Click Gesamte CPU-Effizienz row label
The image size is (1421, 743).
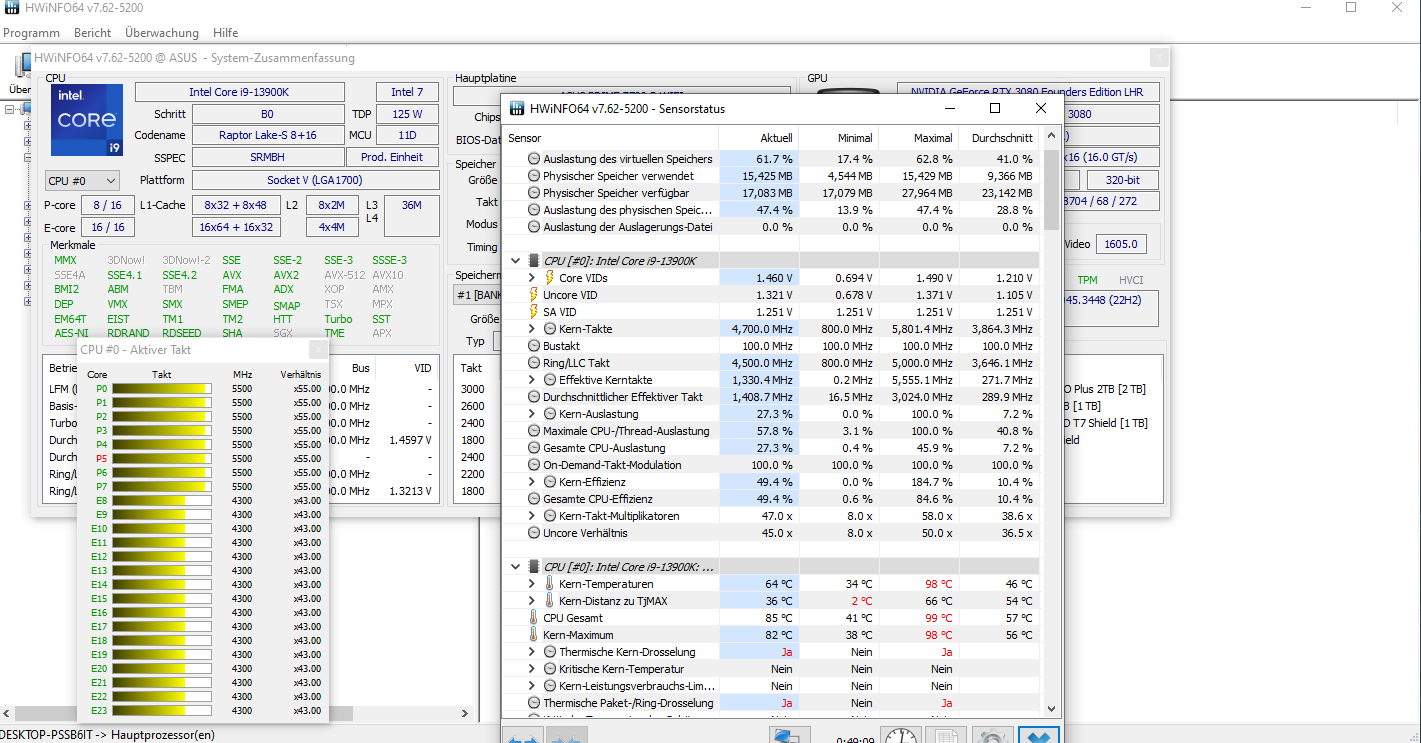pyautogui.click(x=597, y=499)
